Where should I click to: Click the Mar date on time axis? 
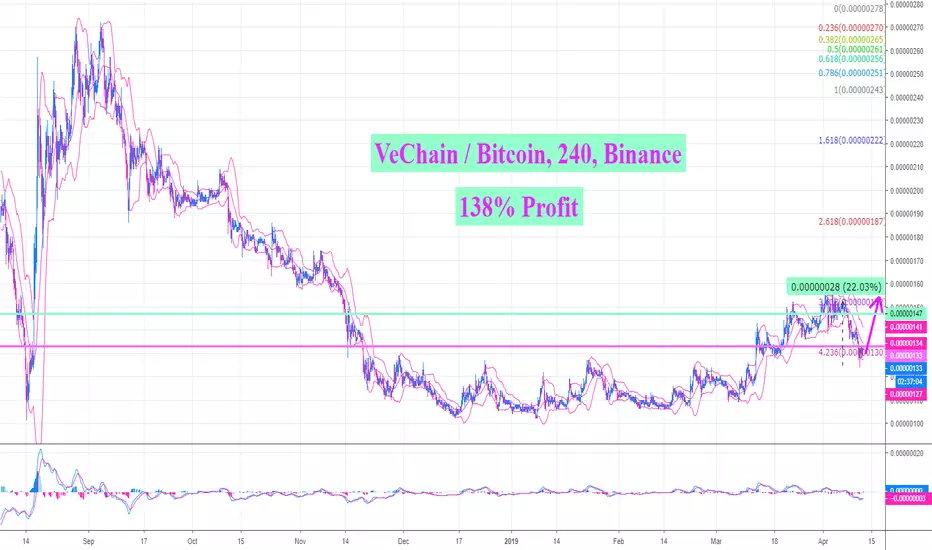716,541
